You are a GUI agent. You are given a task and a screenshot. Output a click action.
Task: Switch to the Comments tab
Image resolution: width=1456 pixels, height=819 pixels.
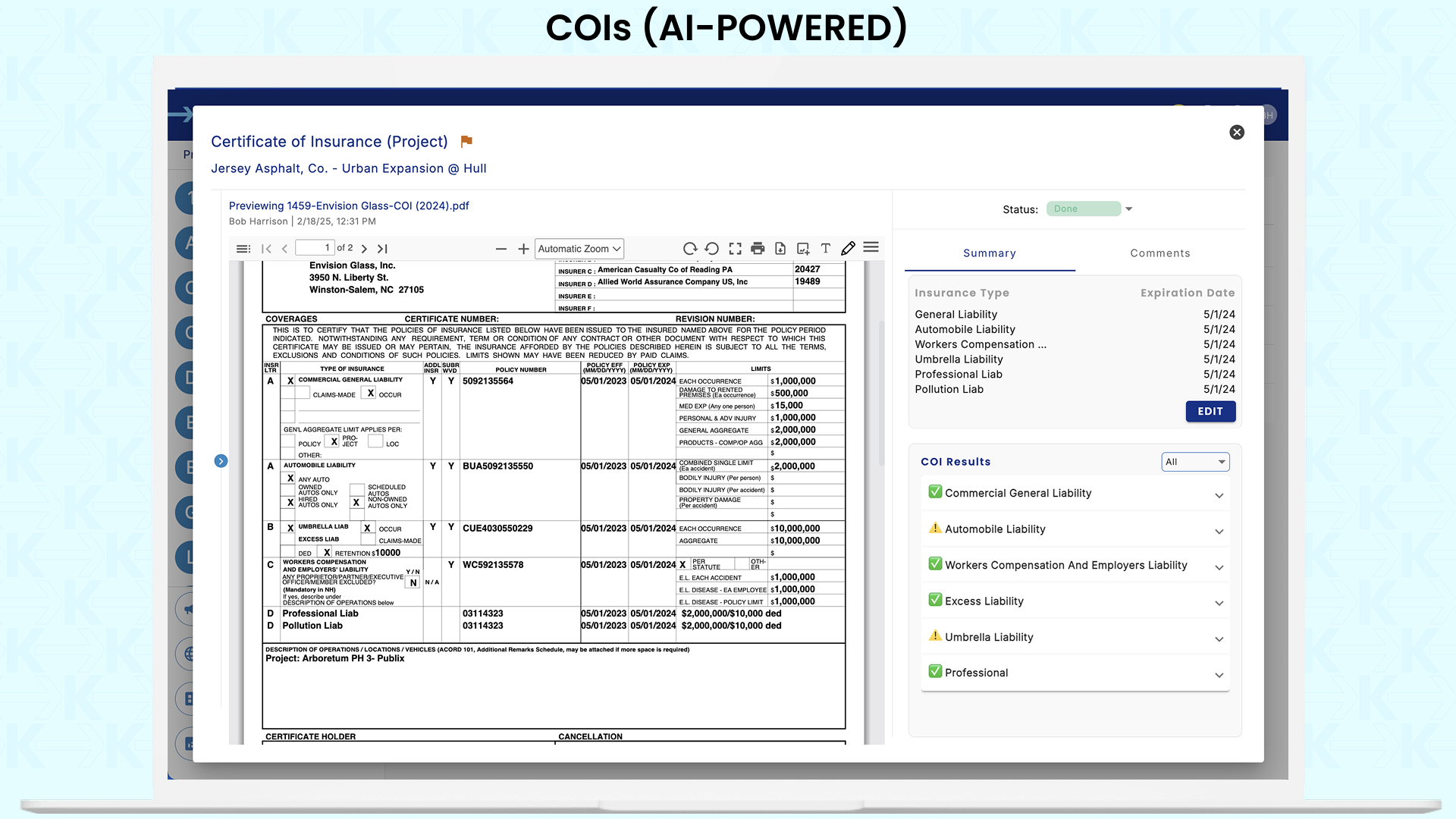click(1159, 253)
